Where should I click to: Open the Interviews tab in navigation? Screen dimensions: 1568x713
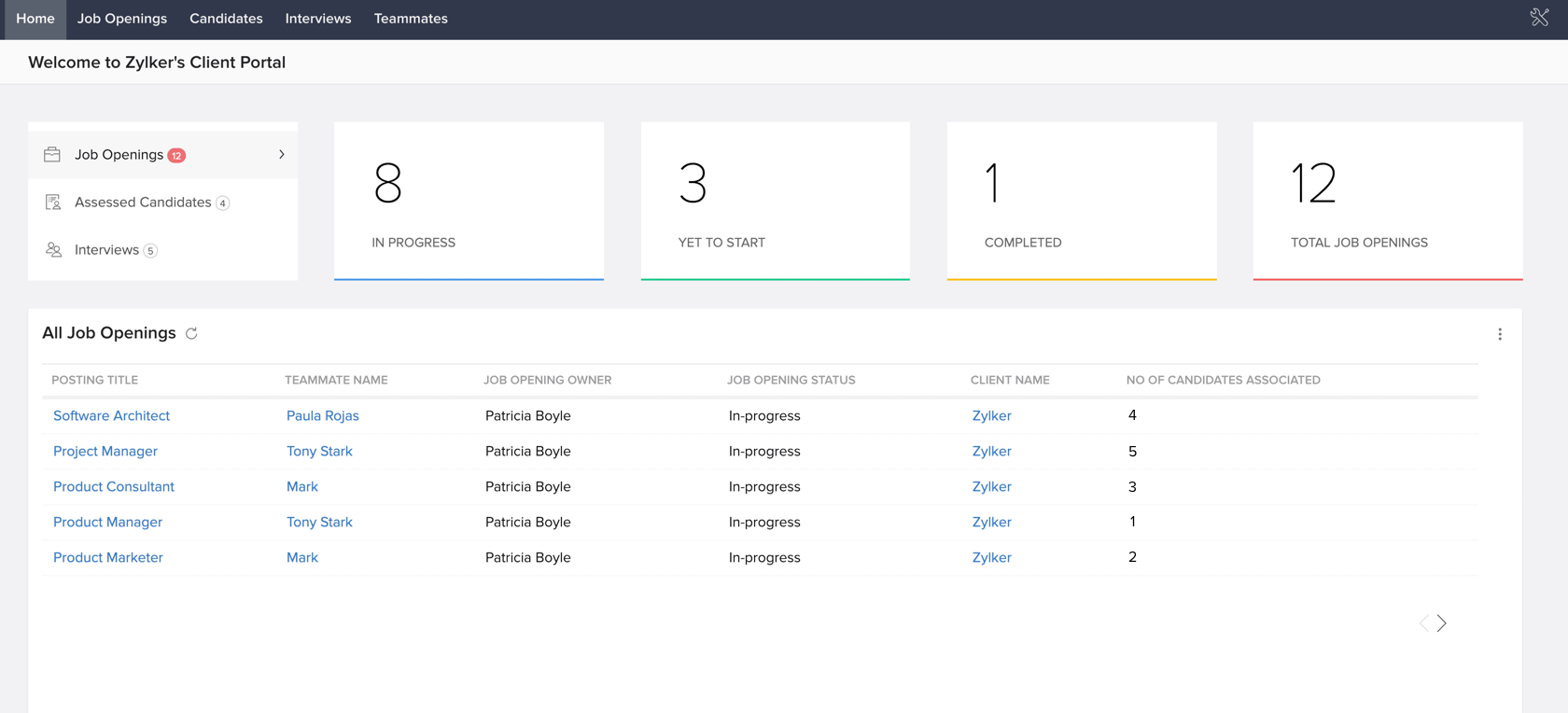[x=318, y=19]
